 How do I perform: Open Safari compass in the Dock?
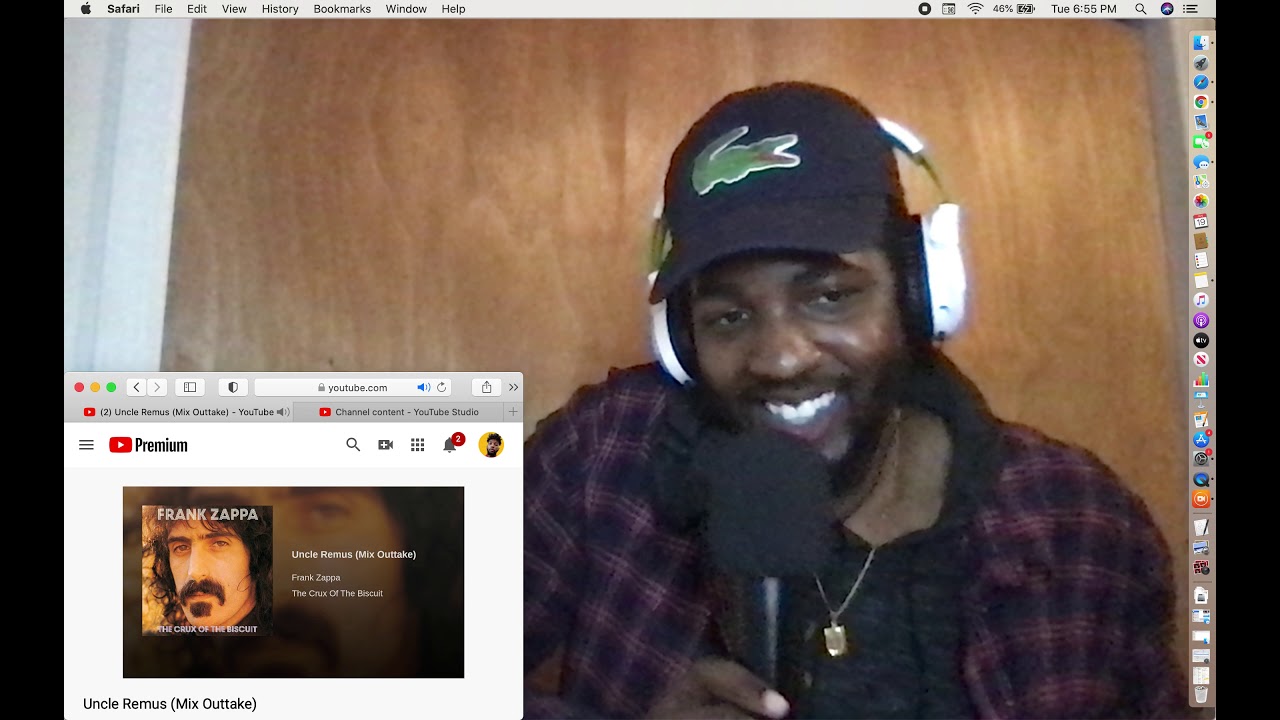tap(1201, 82)
